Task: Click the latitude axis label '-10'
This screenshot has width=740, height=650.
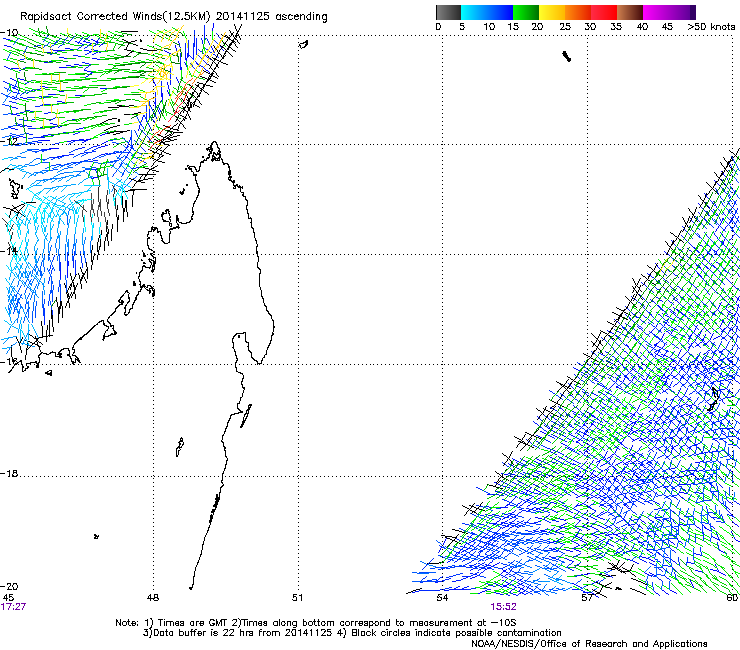Action: tap(9, 32)
